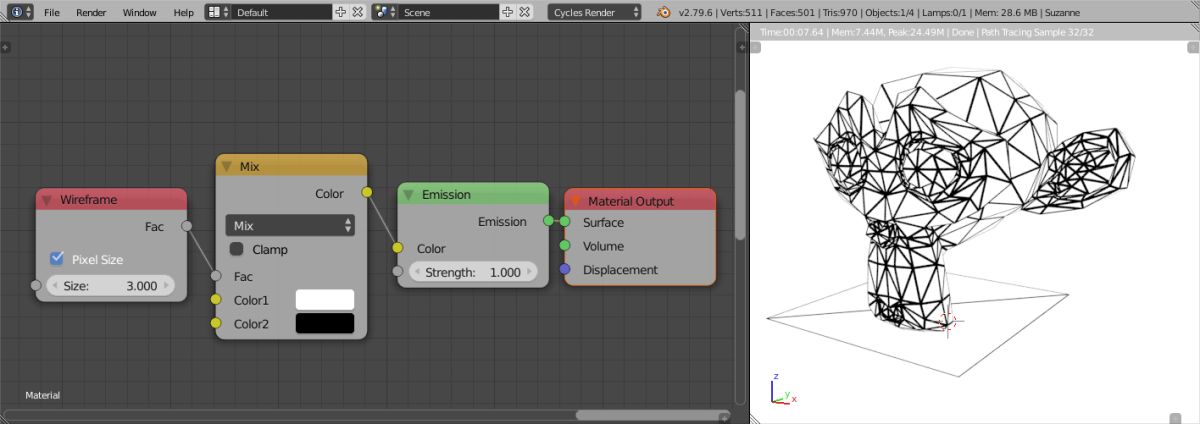Delete the current scene with X icon
Screen dimensions: 1200x424
coord(524,12)
